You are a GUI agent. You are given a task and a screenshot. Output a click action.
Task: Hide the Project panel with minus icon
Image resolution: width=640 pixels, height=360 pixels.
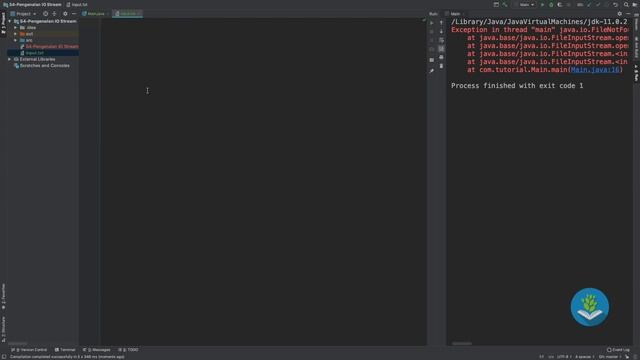click(x=74, y=13)
